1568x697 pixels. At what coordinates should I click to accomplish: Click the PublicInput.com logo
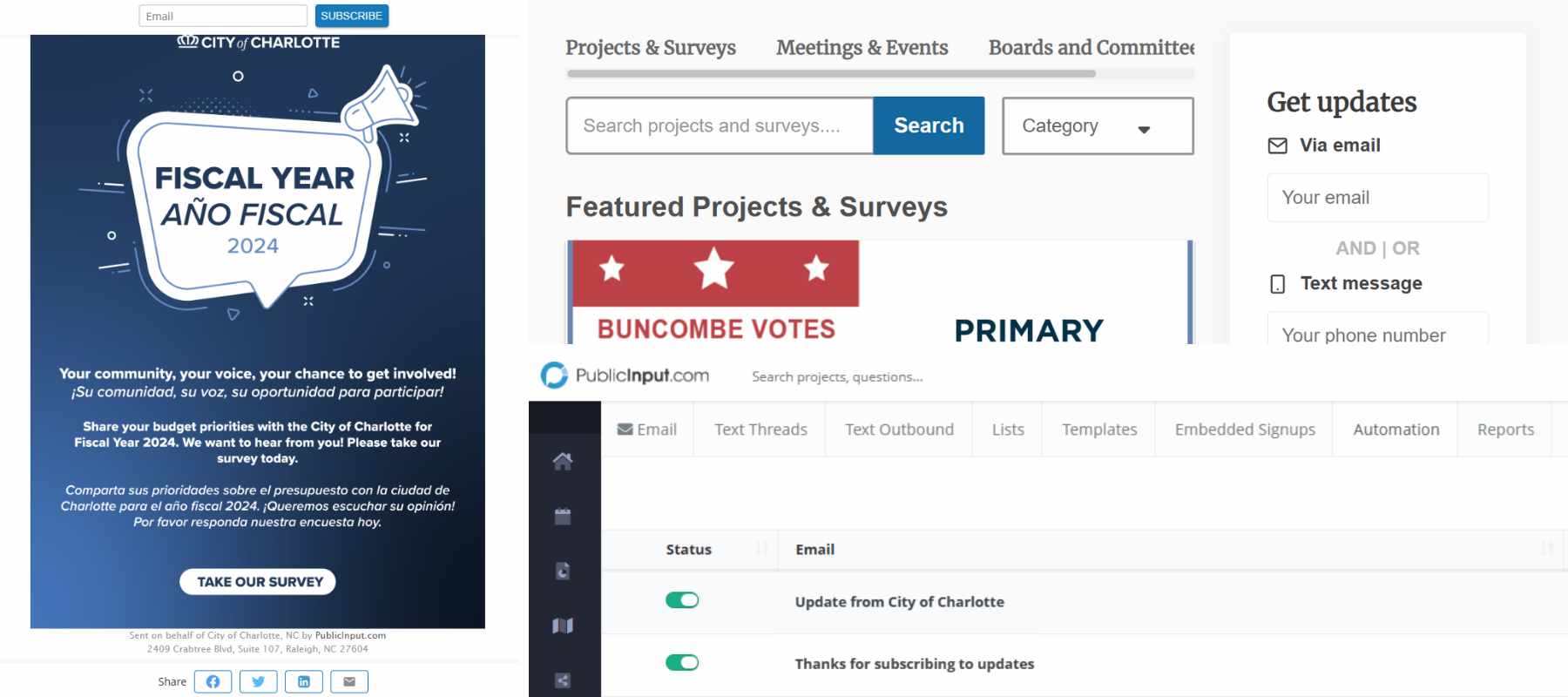[x=625, y=376]
